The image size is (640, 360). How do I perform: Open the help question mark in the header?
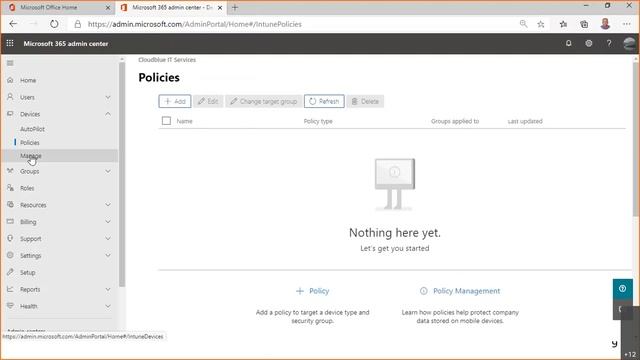tap(609, 43)
